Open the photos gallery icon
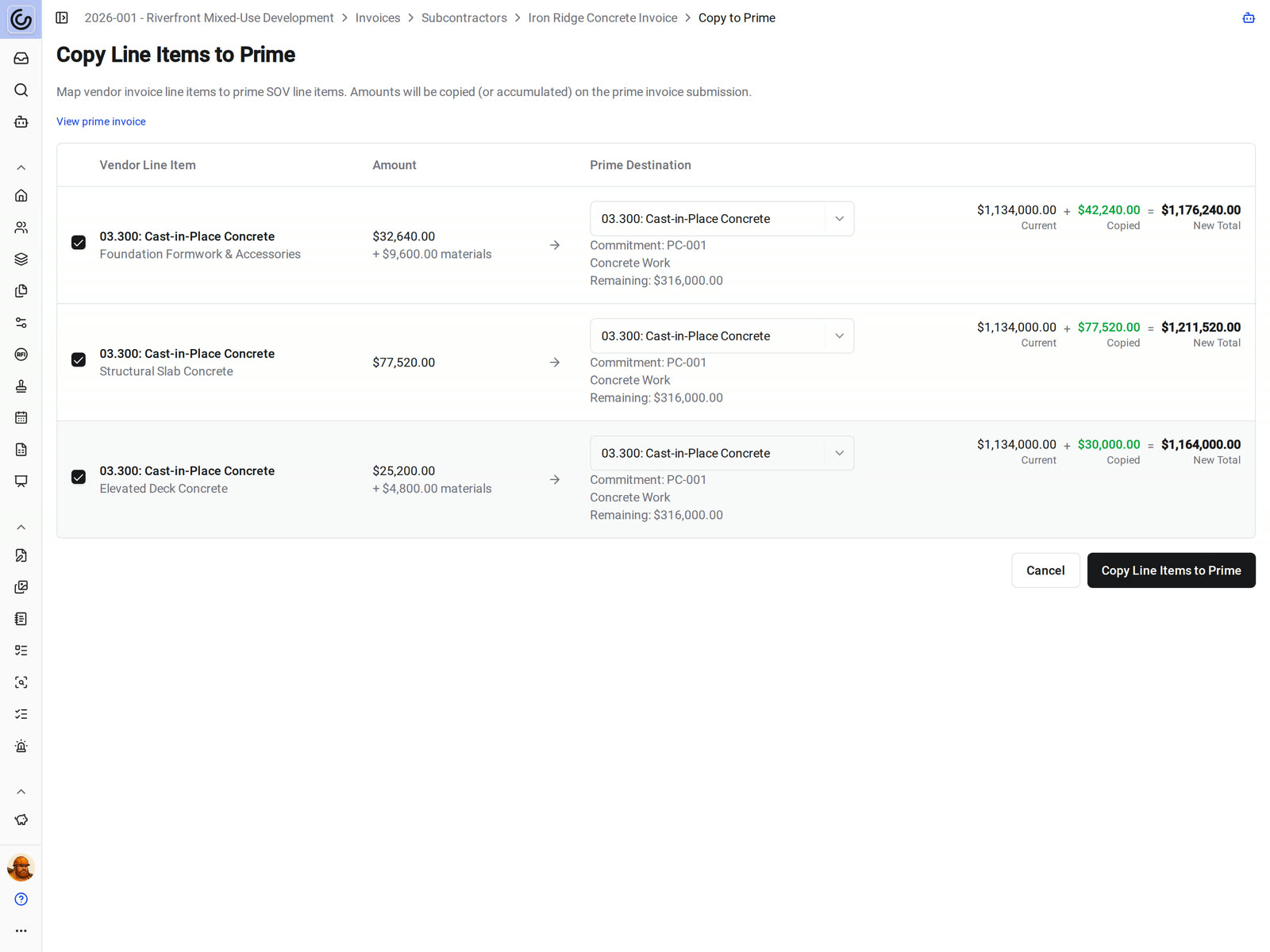1270x952 pixels. 21,587
